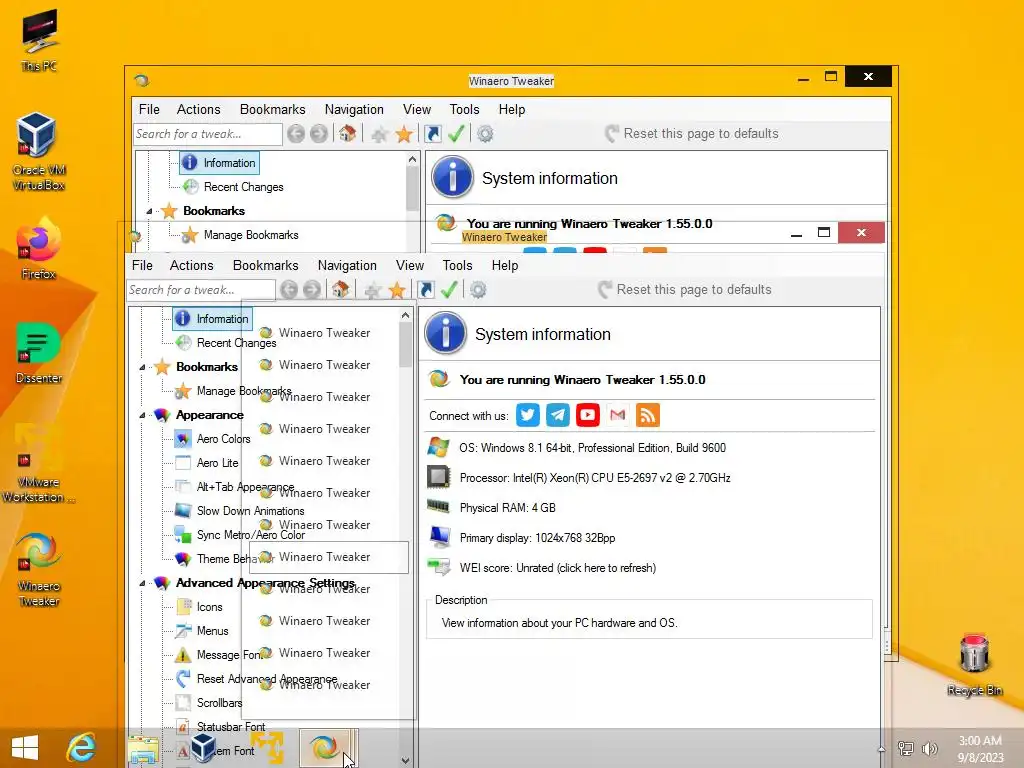The image size is (1024, 768).
Task: Open View menu in front Winaero window
Action: [409, 265]
